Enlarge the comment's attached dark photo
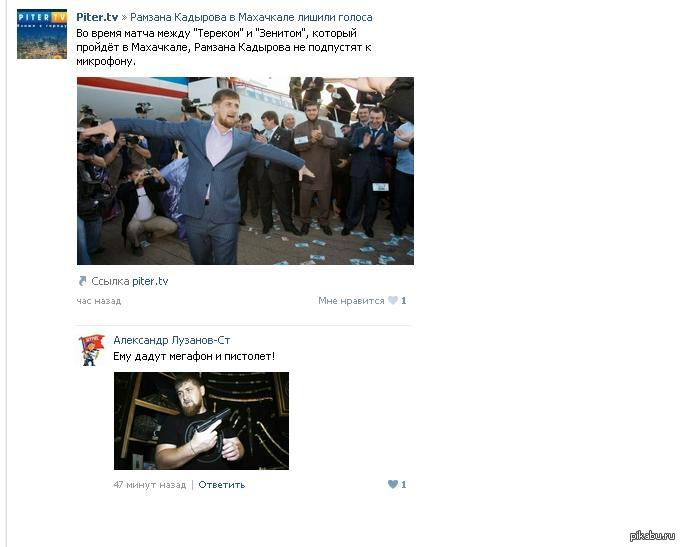The height and width of the screenshot is (547, 680). (x=201, y=421)
